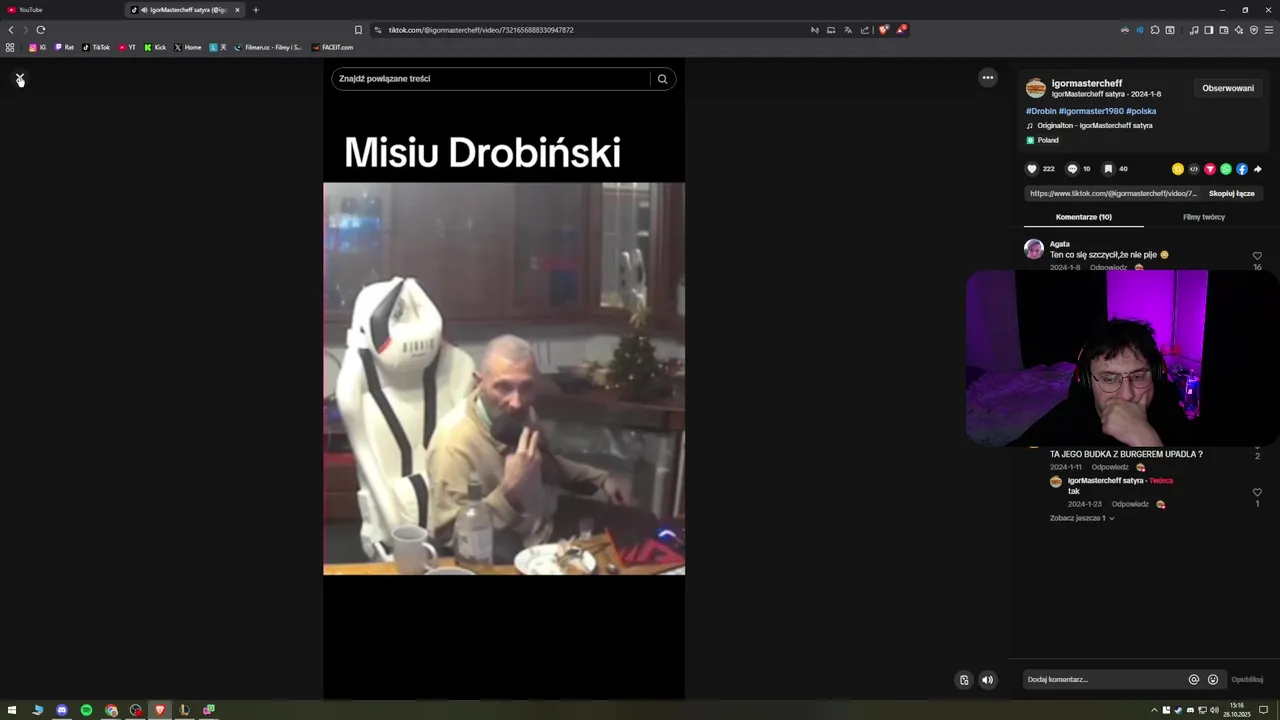Click the tiktok.com address bar URL

pyautogui.click(x=481, y=30)
